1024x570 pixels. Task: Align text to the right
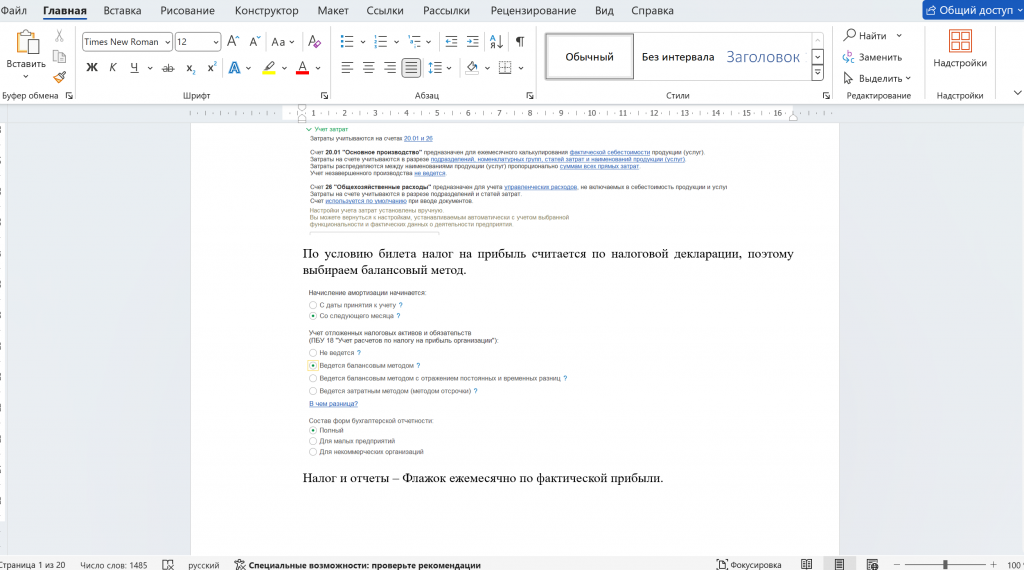[x=390, y=67]
